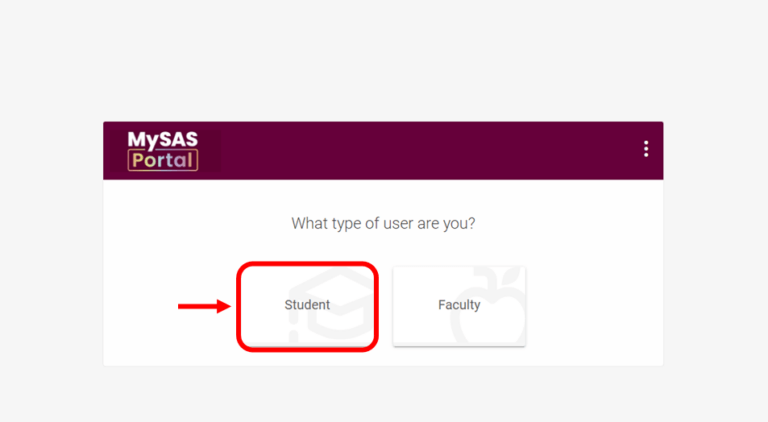Click the MySAS Portal logo

[163, 150]
